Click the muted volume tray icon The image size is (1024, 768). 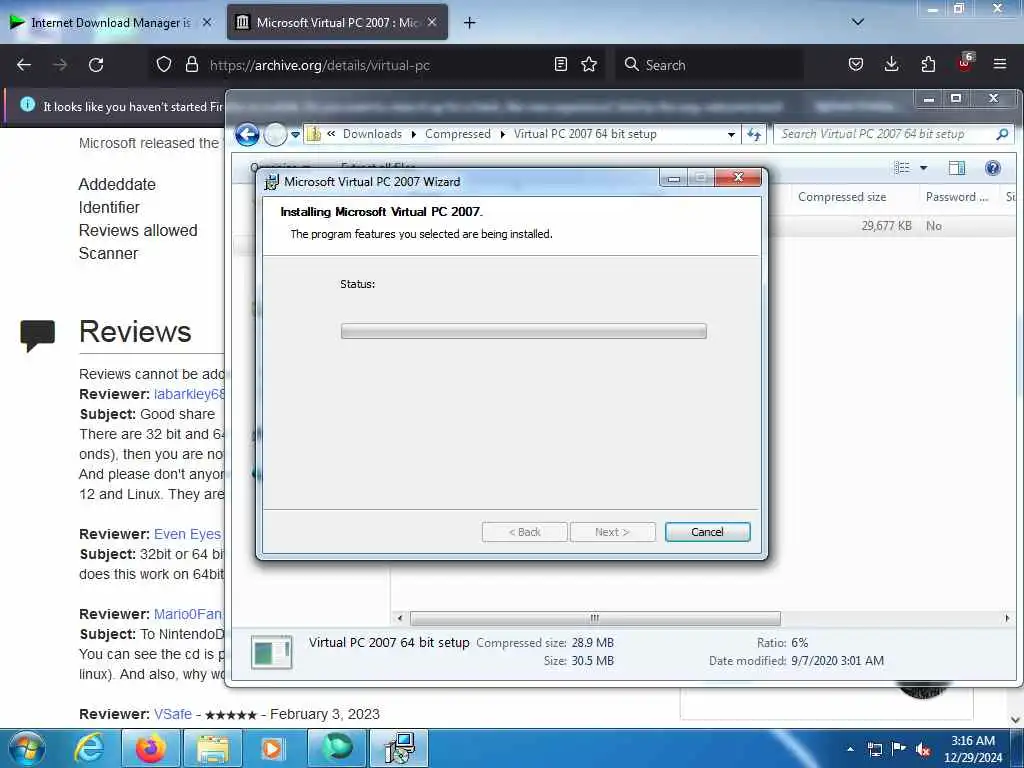coord(923,749)
